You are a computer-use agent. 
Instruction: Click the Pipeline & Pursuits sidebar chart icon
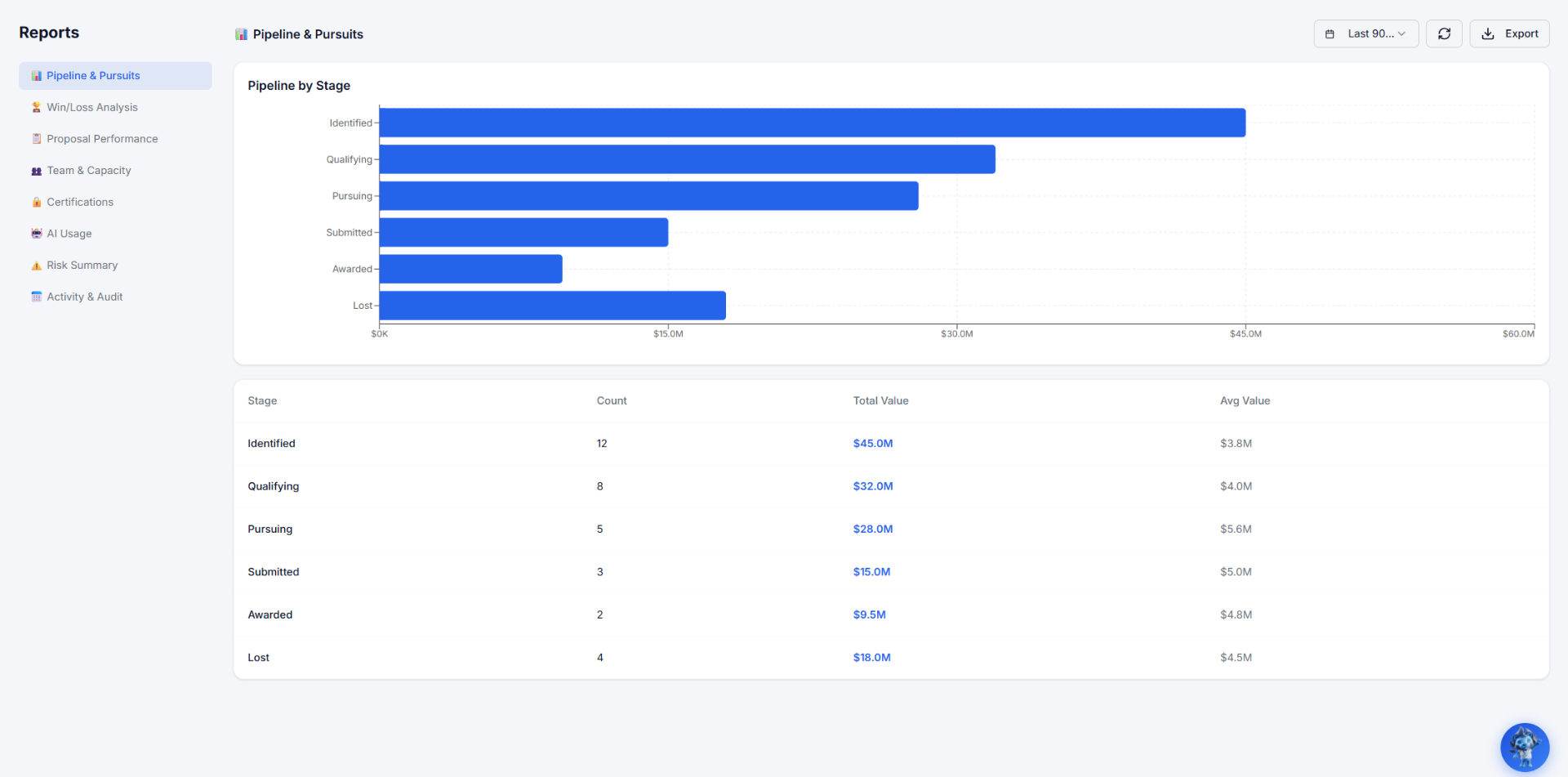tap(37, 76)
